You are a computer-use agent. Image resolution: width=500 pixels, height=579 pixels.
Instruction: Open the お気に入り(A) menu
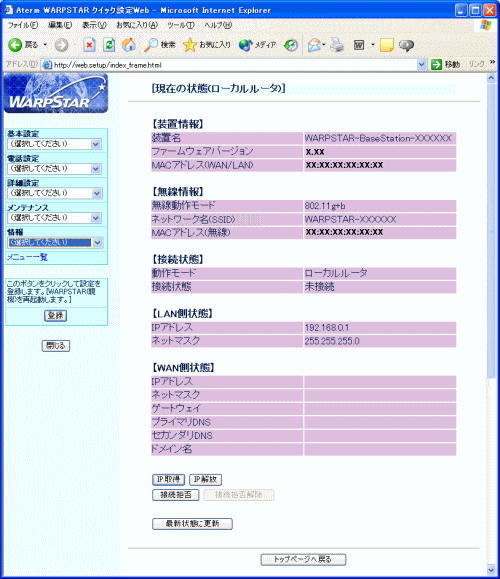point(137,25)
